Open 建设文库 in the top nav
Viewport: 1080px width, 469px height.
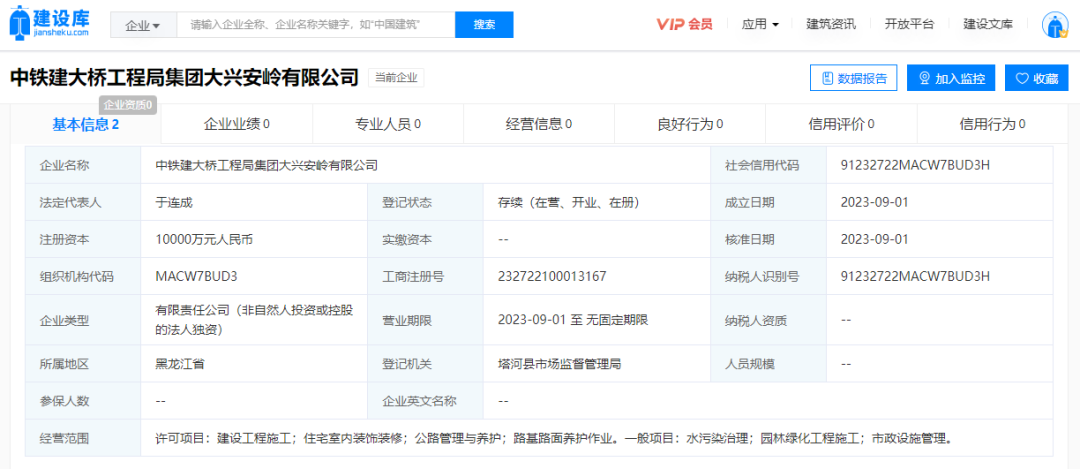[988, 25]
